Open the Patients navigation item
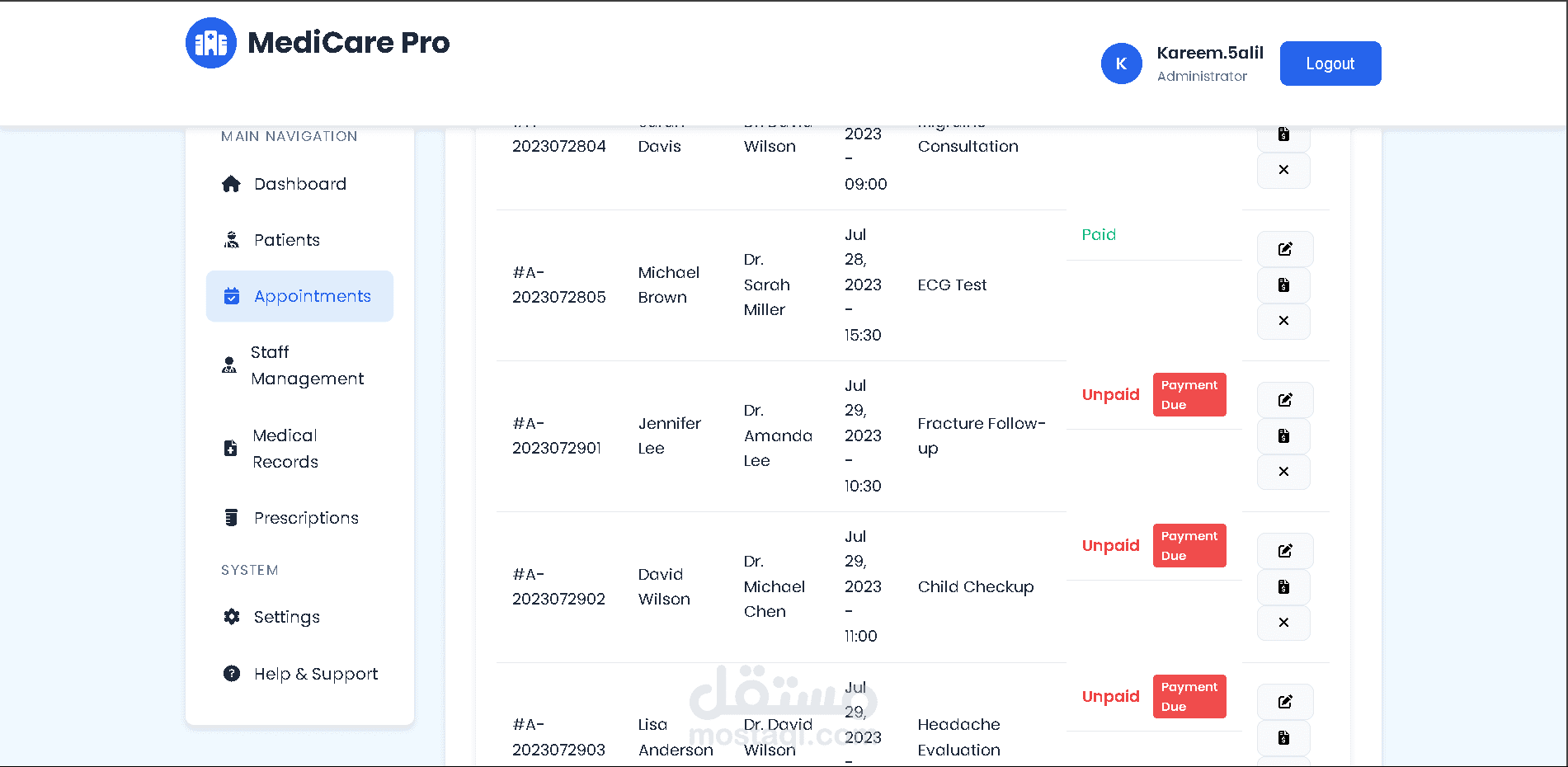The height and width of the screenshot is (767, 1568). coord(286,240)
